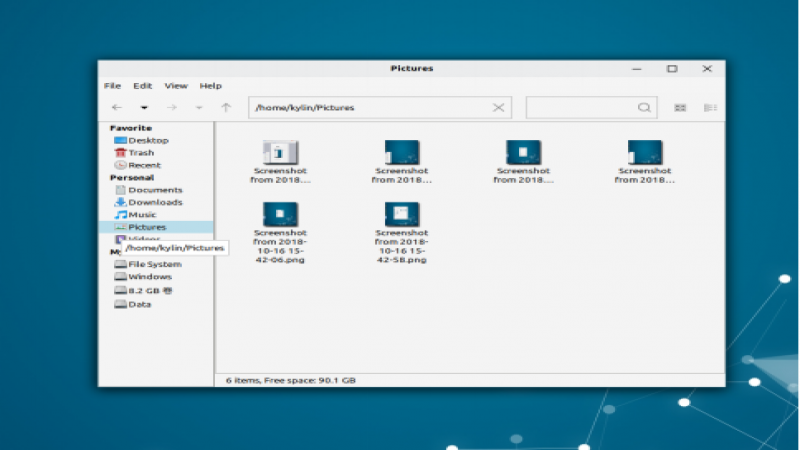This screenshot has width=800, height=450.
Task: Open the File System location
Action: tap(154, 264)
